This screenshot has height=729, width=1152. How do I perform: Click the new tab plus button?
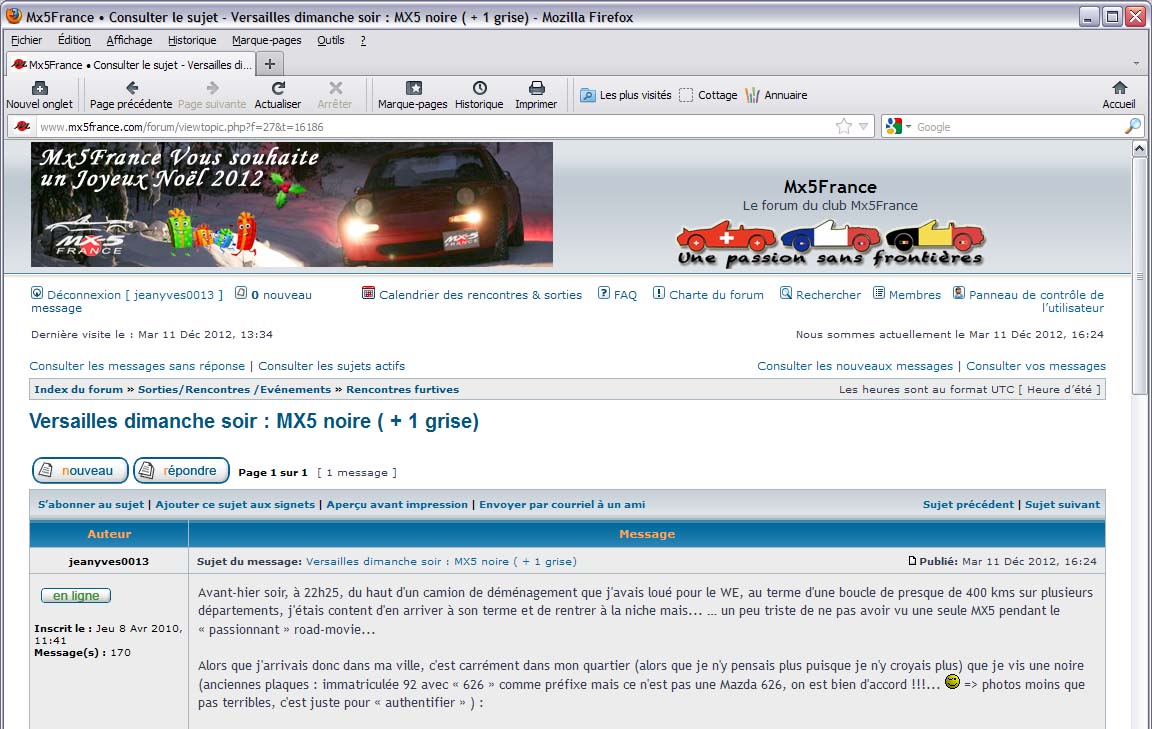point(270,64)
